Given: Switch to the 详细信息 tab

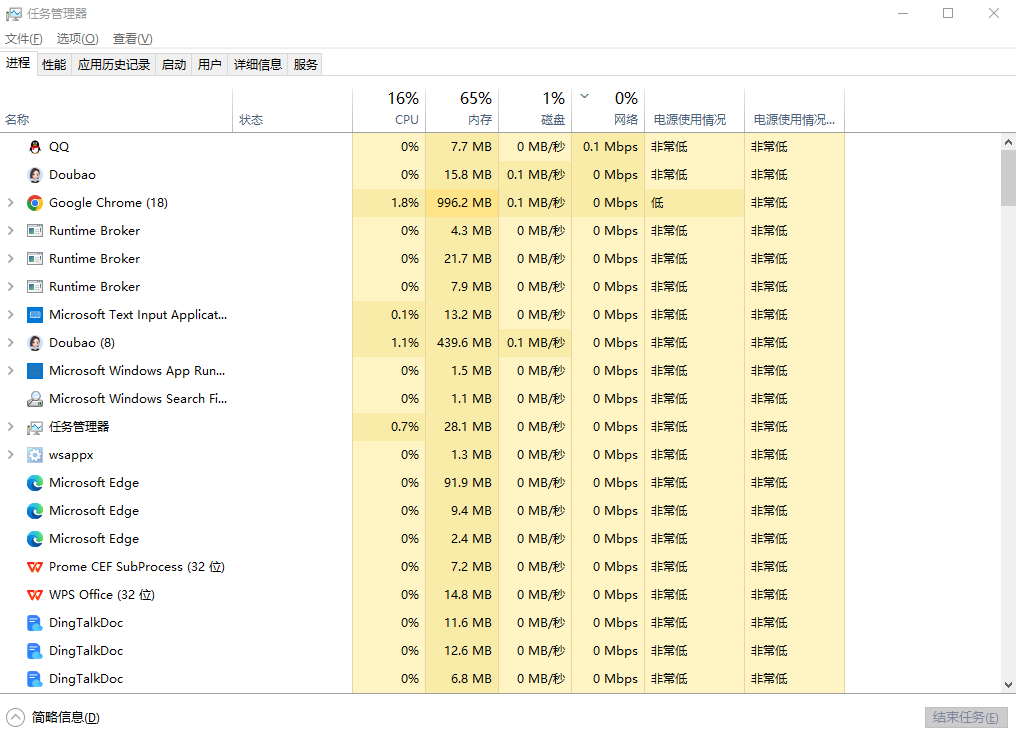Looking at the screenshot, I should tap(258, 64).
